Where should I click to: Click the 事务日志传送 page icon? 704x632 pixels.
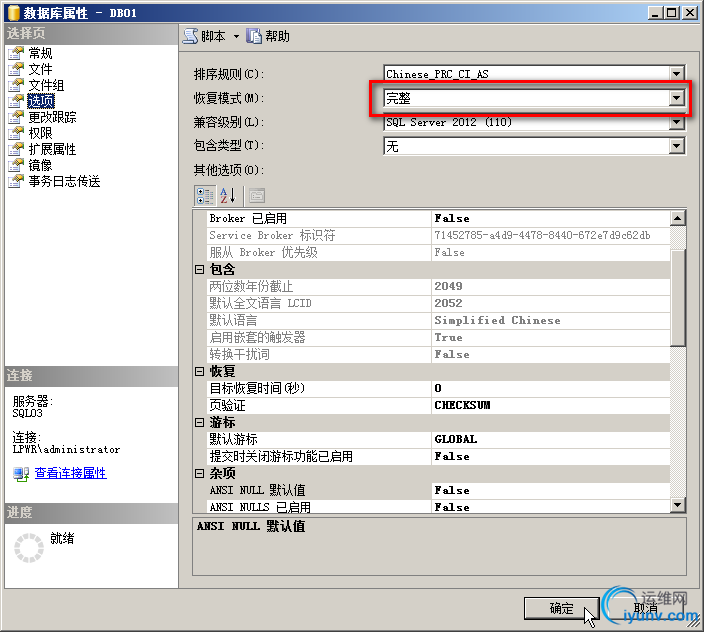coord(16,181)
